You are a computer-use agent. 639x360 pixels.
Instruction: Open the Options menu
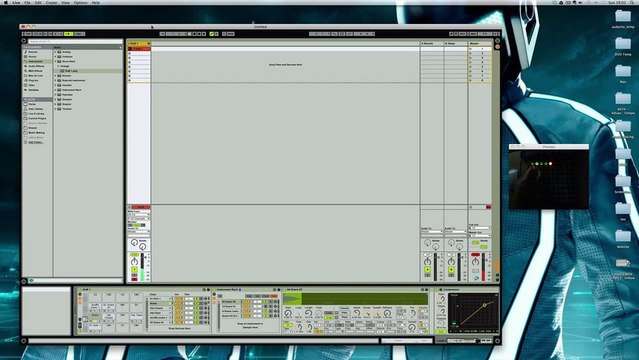pos(80,2)
